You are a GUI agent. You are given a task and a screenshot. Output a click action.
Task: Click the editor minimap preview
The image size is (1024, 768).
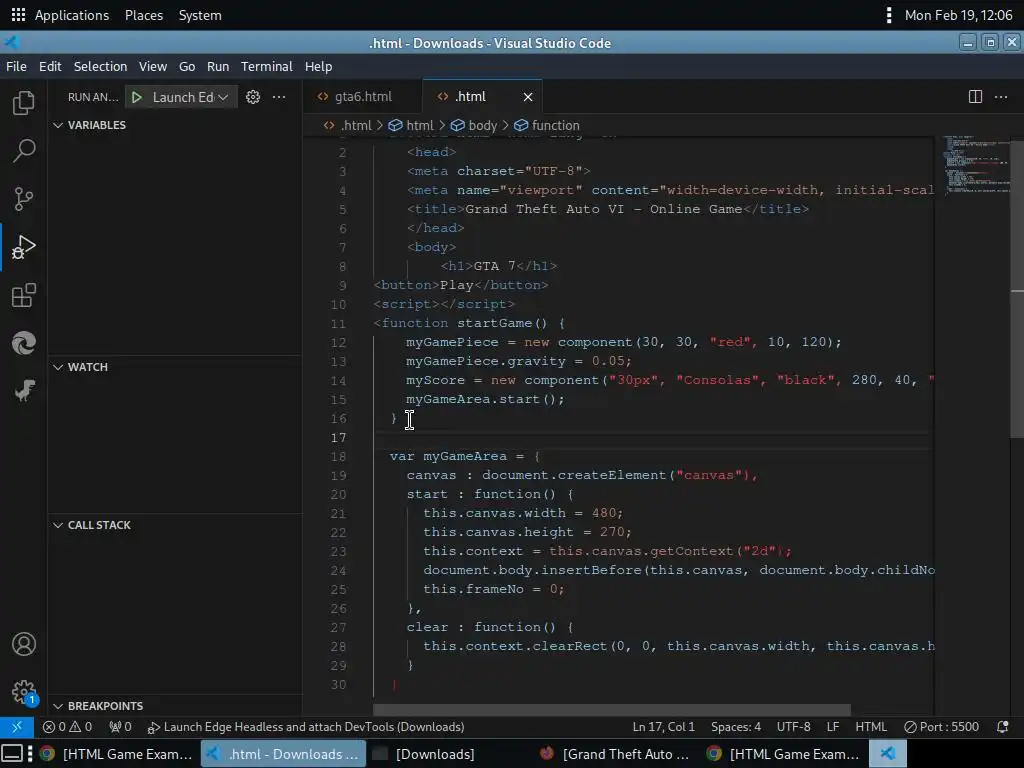point(976,165)
